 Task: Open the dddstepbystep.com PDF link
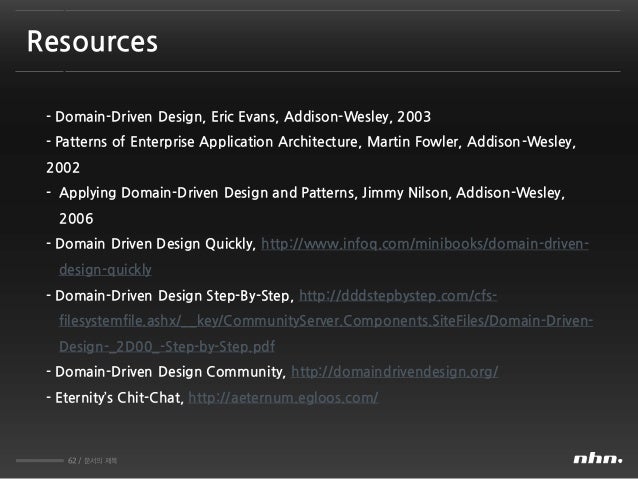pos(398,295)
